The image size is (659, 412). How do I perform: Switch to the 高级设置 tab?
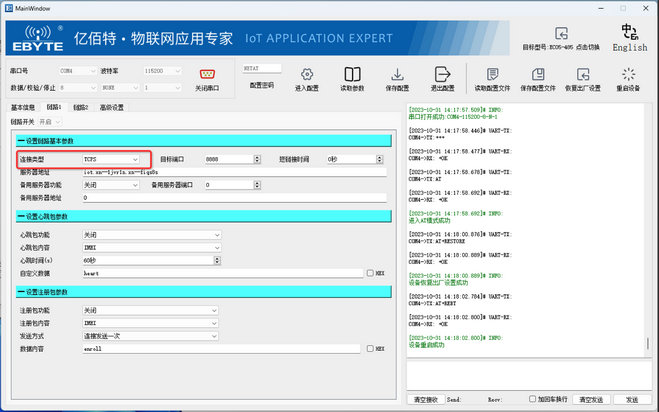coord(113,107)
